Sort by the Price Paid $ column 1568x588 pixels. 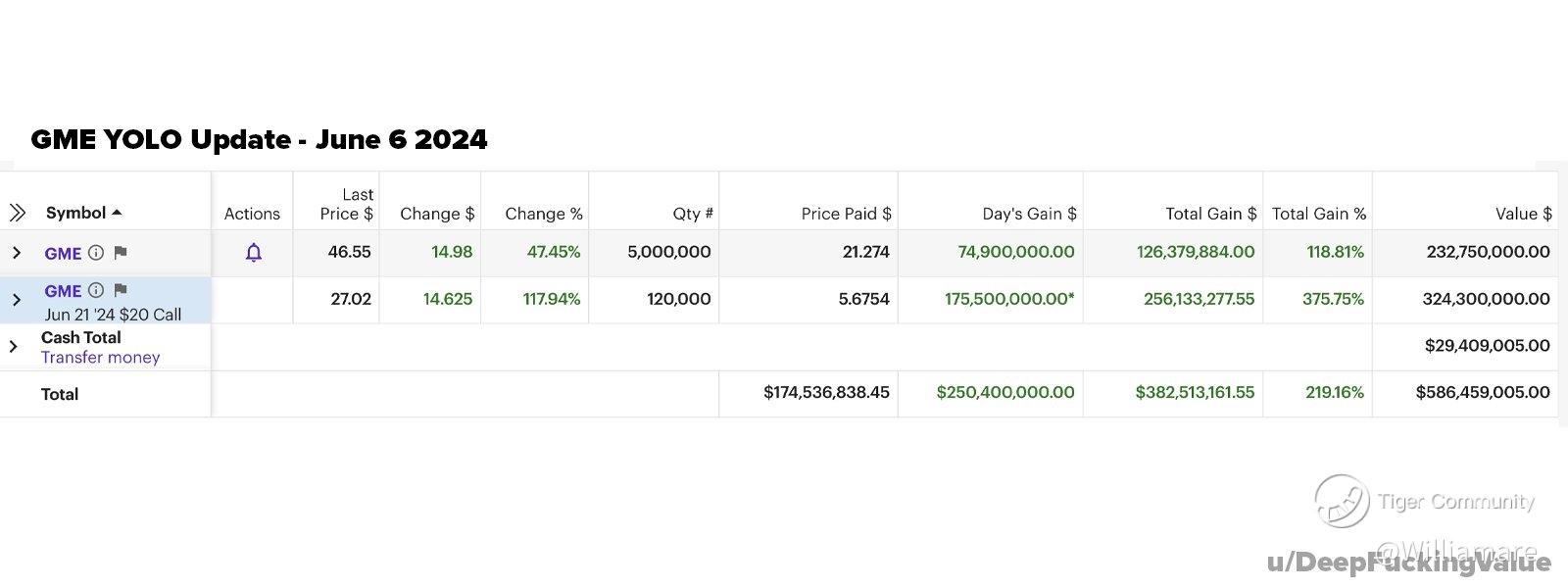846,214
